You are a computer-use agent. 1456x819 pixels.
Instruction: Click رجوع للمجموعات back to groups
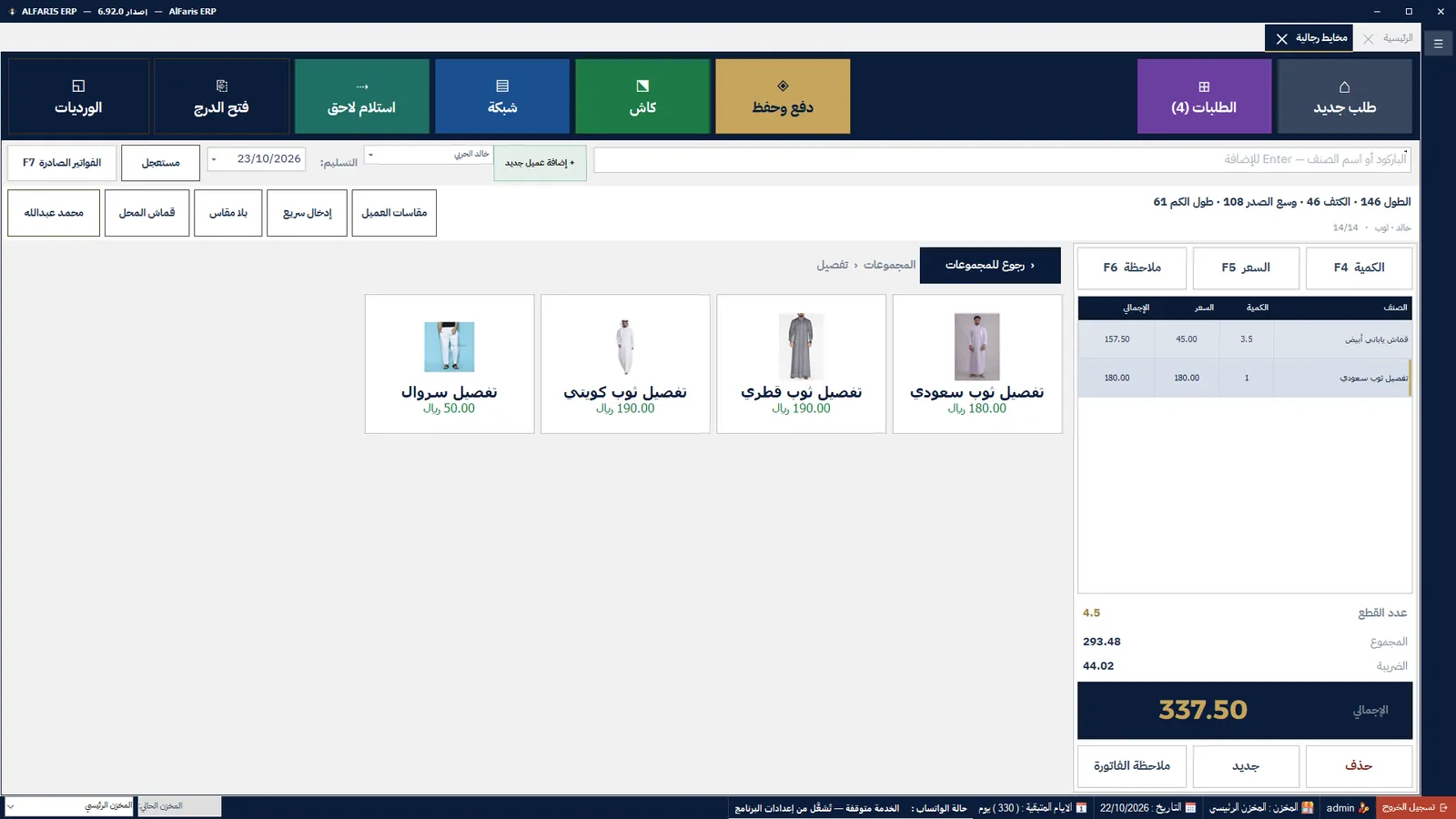click(990, 265)
